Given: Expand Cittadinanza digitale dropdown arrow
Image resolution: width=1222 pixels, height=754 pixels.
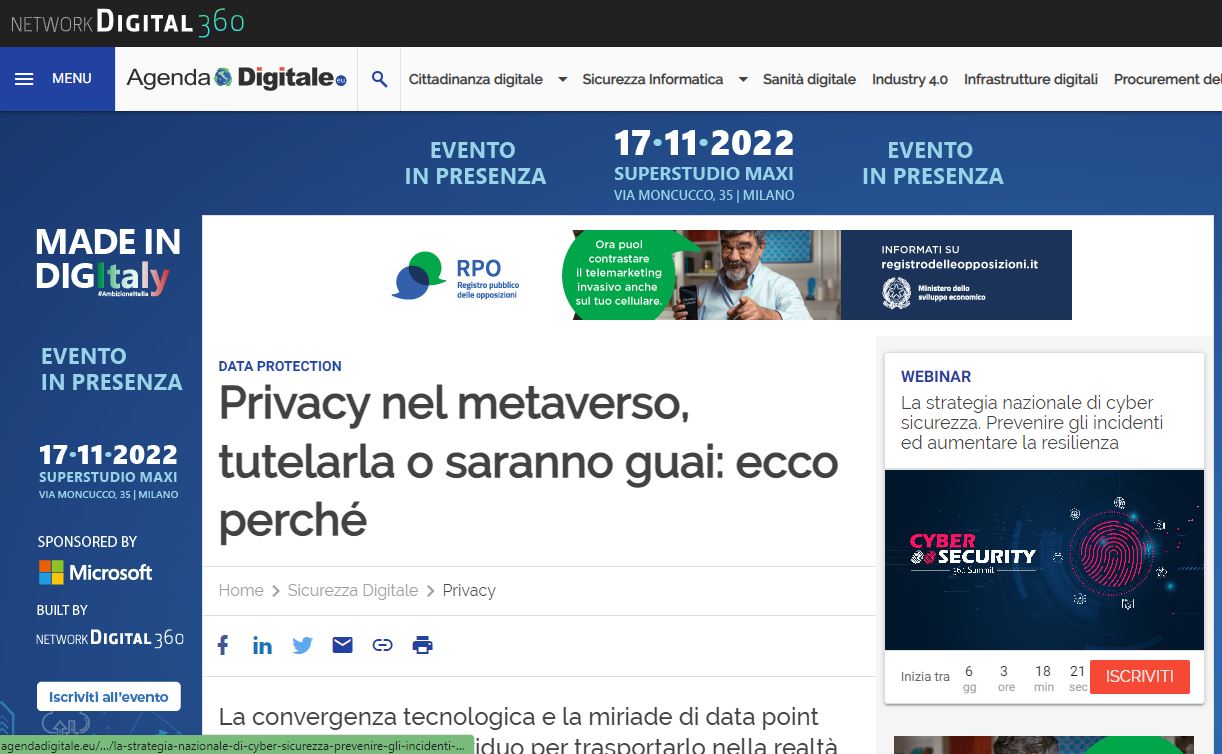Looking at the screenshot, I should pos(562,80).
